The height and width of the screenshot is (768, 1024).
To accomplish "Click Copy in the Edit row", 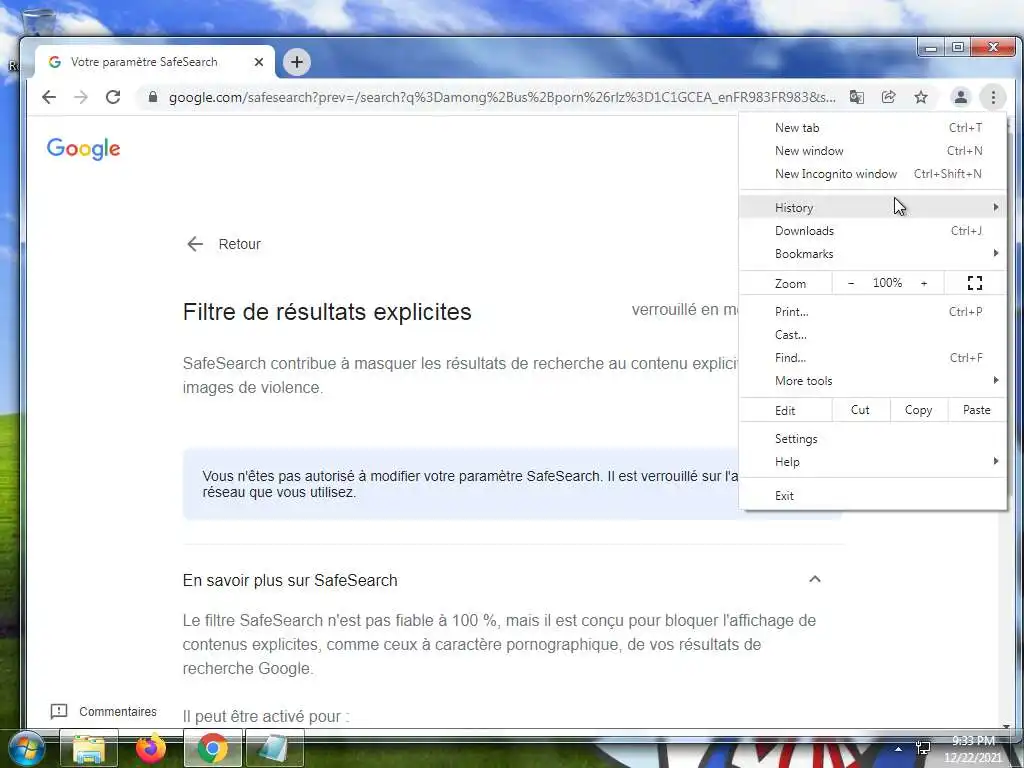I will (918, 410).
